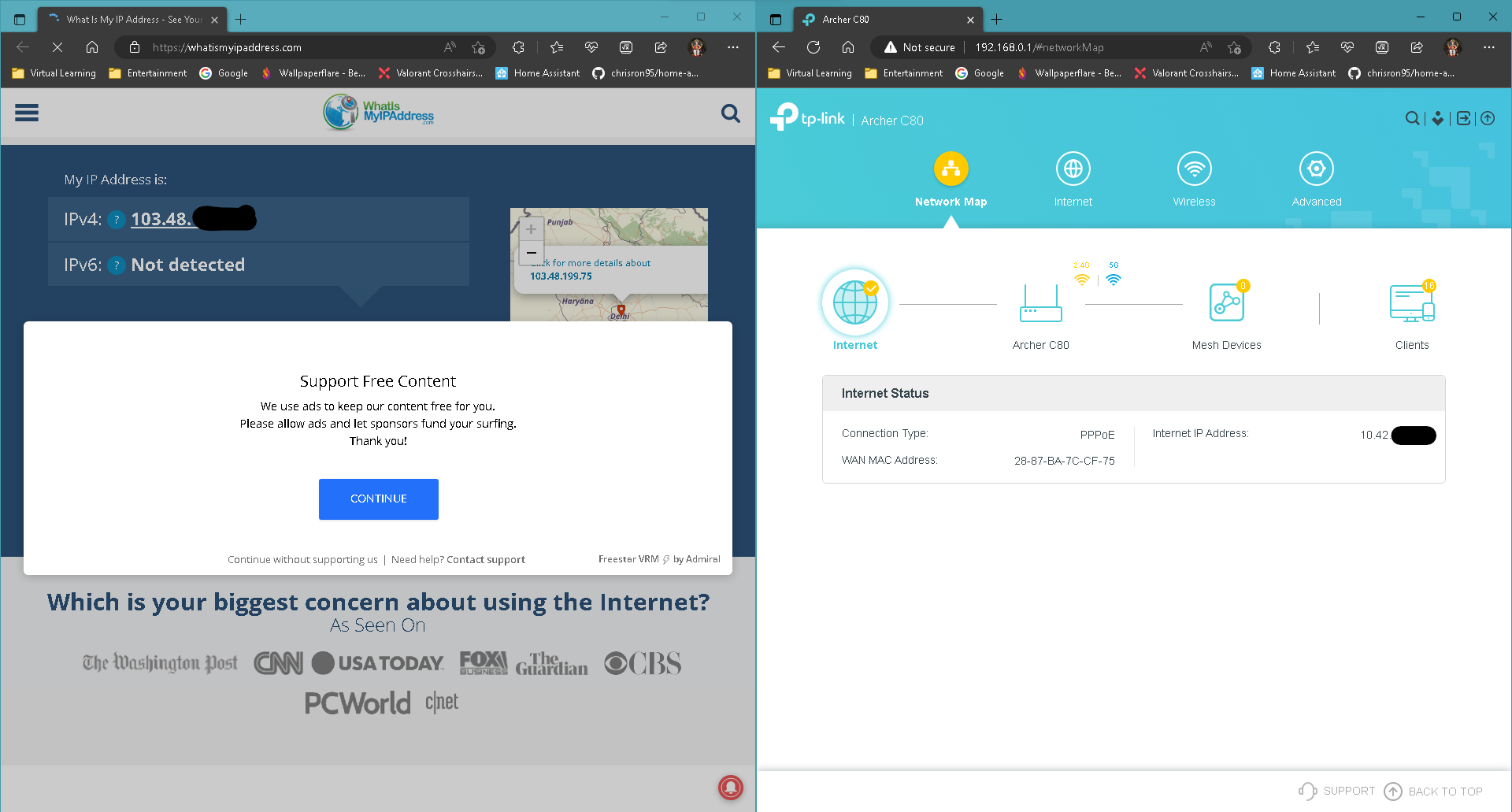Viewport: 1512px width, 812px height.
Task: Open Valorant Crosshairs bookmark in Archer C80 window
Action: [x=1187, y=73]
